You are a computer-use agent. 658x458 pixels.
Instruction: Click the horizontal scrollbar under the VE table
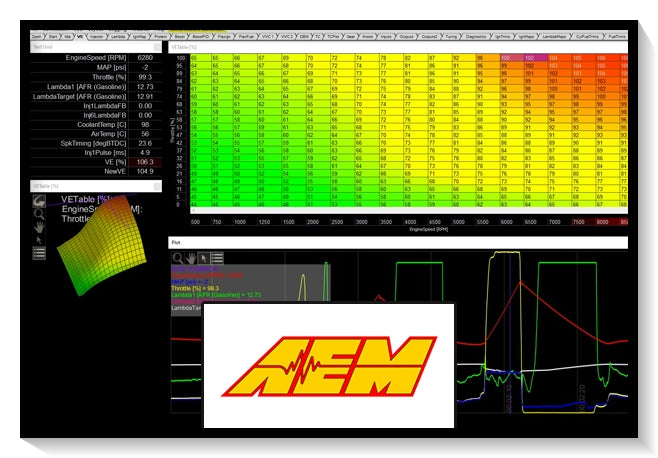tap(409, 210)
